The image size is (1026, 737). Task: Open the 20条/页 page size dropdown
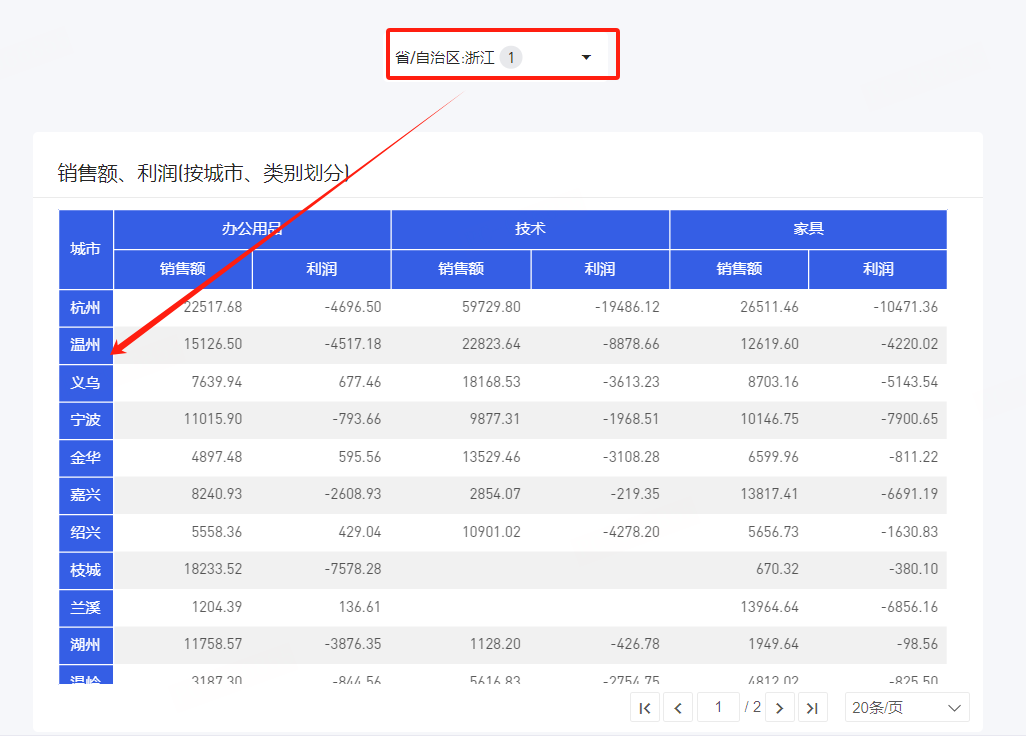coord(906,708)
